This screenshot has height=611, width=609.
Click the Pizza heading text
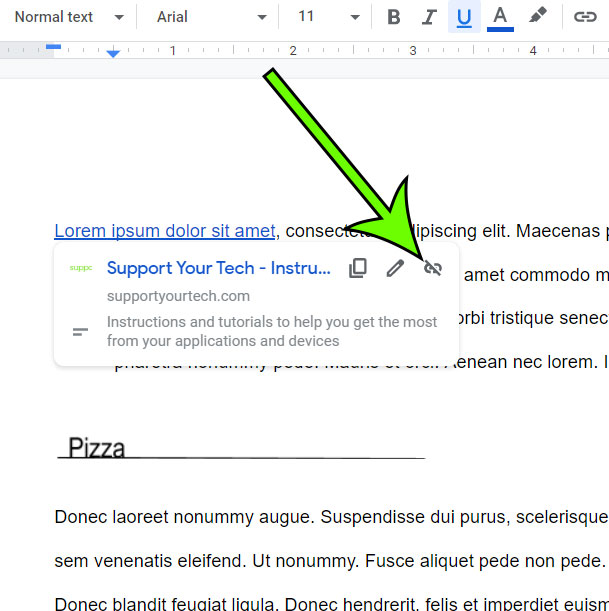(x=97, y=447)
